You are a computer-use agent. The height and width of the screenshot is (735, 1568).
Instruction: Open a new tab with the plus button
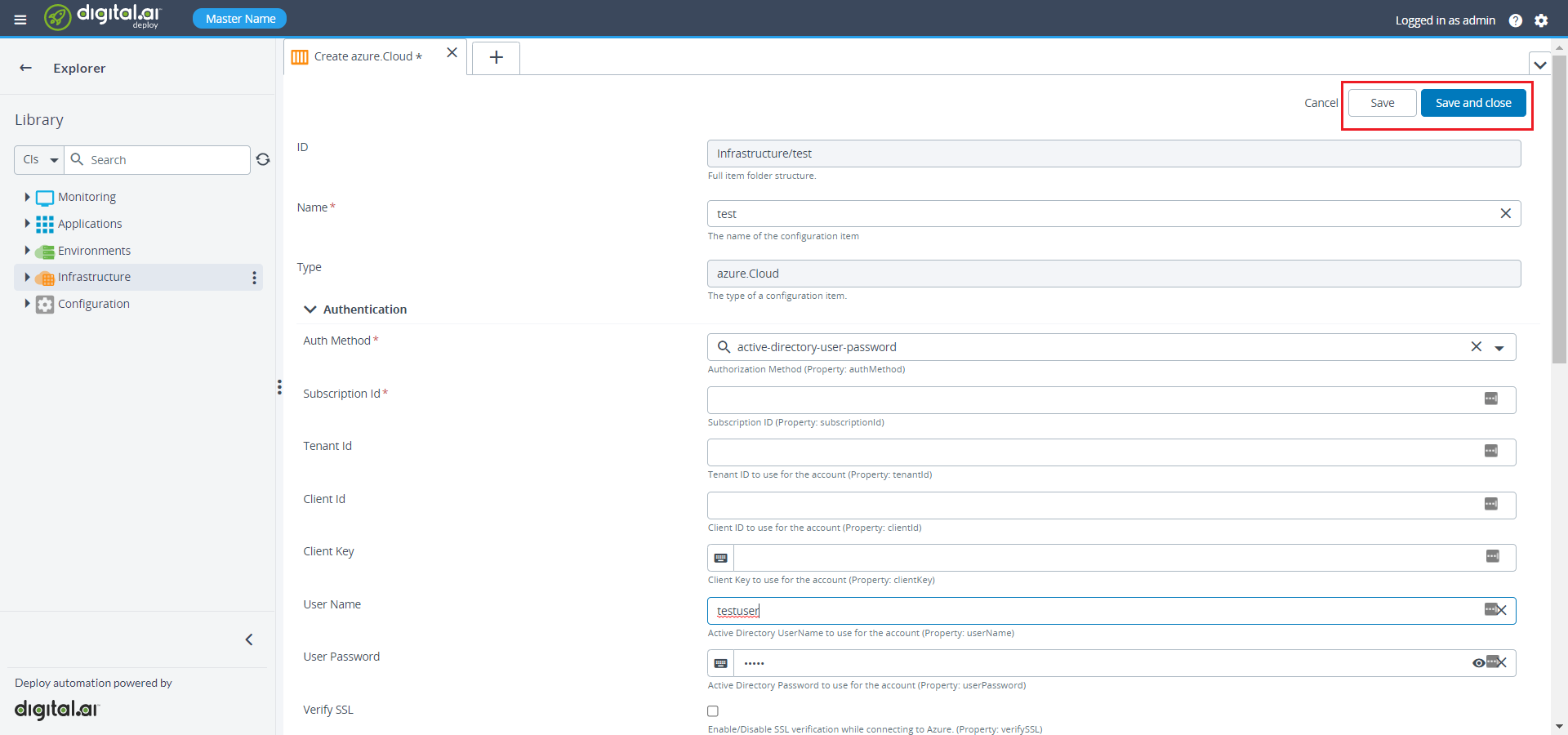tap(496, 57)
